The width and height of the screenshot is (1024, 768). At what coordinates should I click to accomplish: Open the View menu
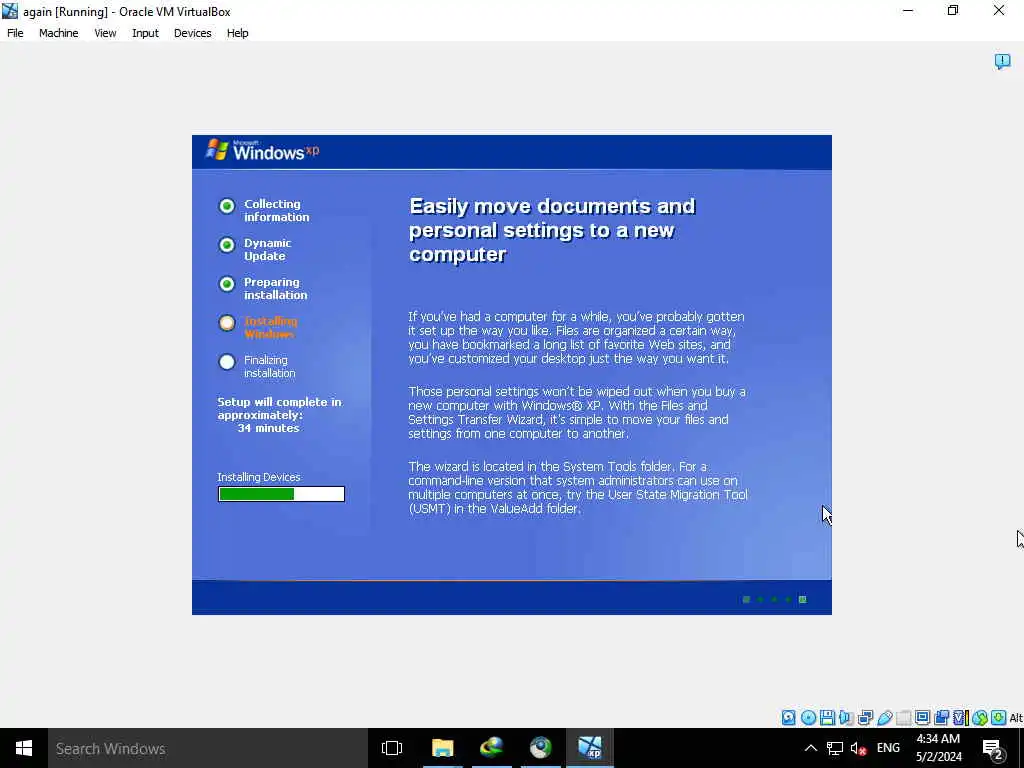[x=105, y=33]
